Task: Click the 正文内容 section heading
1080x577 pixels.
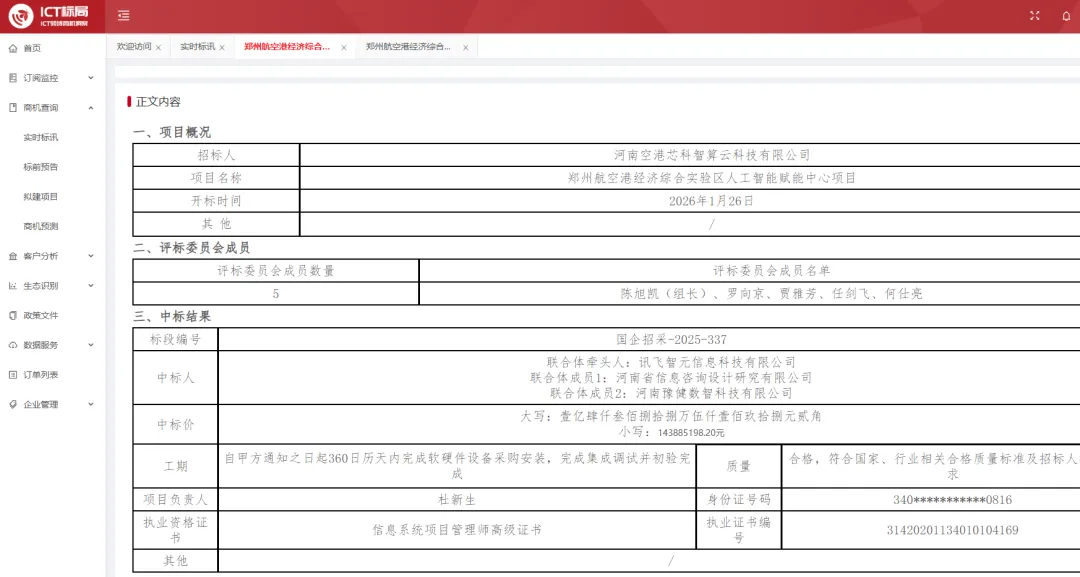Action: [158, 102]
